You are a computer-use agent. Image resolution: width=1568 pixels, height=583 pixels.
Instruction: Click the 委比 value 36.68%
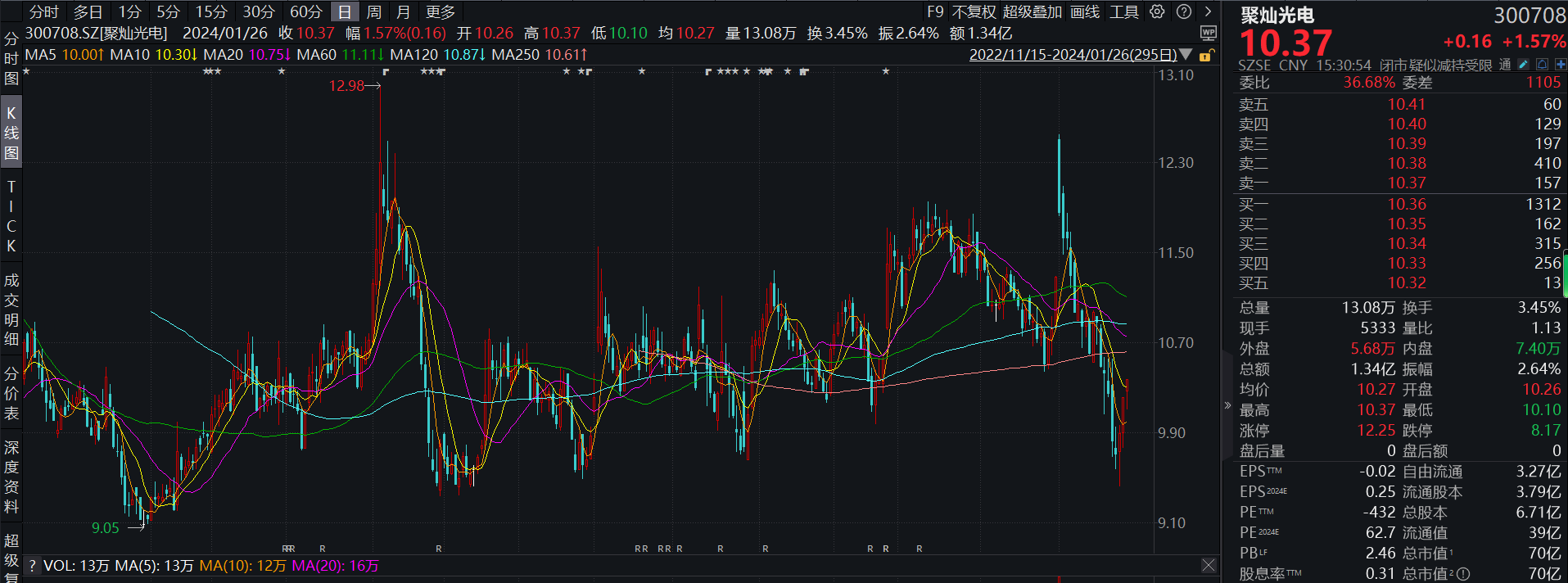pos(1369,82)
